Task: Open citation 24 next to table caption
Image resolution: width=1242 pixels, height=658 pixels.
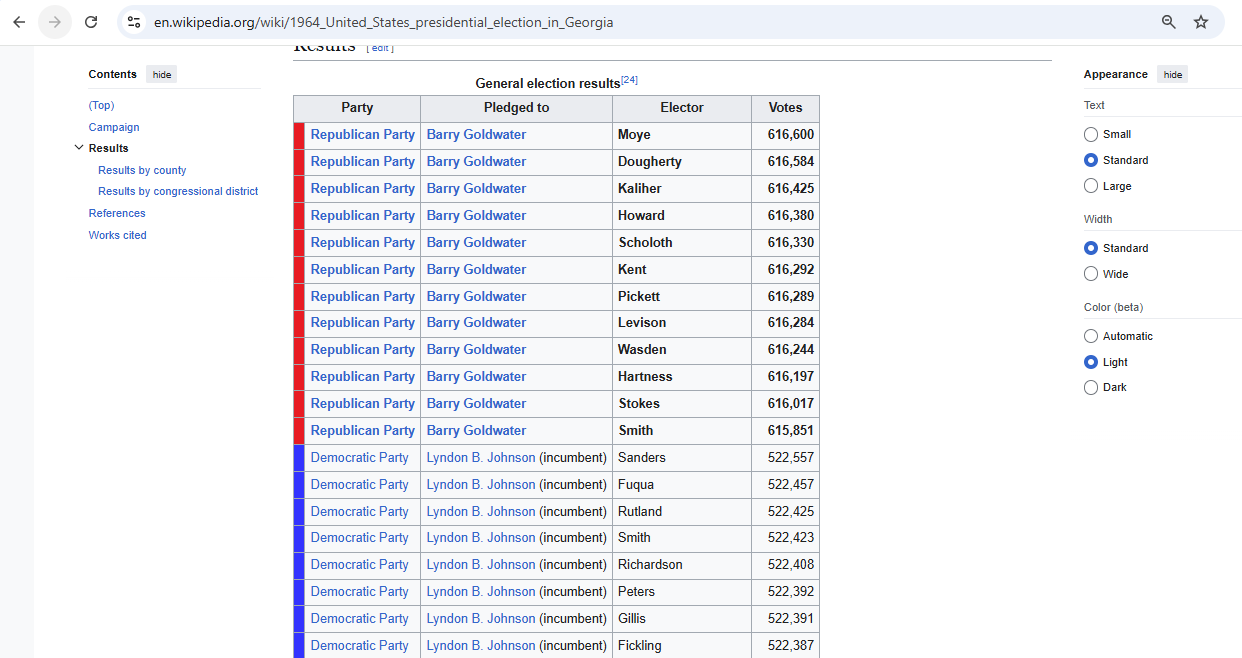Action: click(629, 80)
